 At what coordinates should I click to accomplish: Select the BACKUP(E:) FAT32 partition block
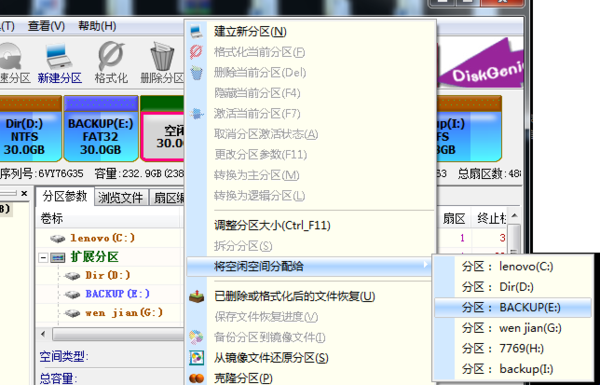coord(101,129)
